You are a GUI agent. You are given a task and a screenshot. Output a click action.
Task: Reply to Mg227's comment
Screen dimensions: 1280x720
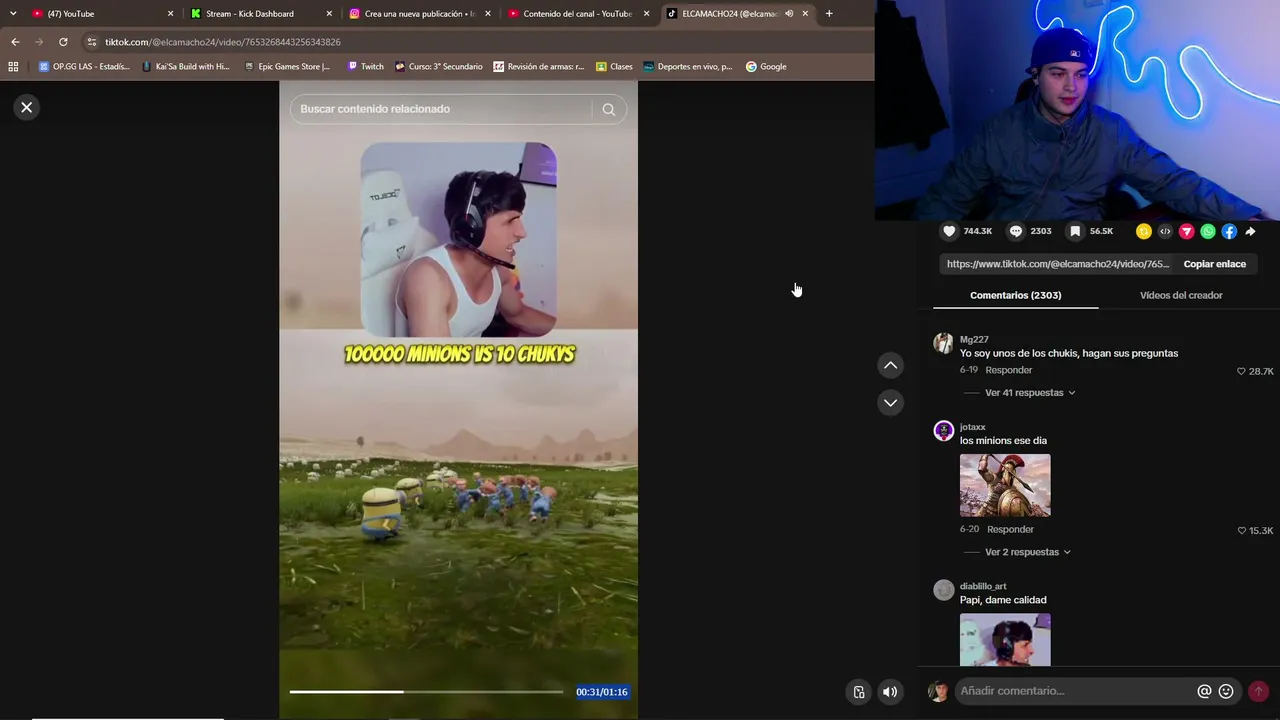coord(1008,370)
